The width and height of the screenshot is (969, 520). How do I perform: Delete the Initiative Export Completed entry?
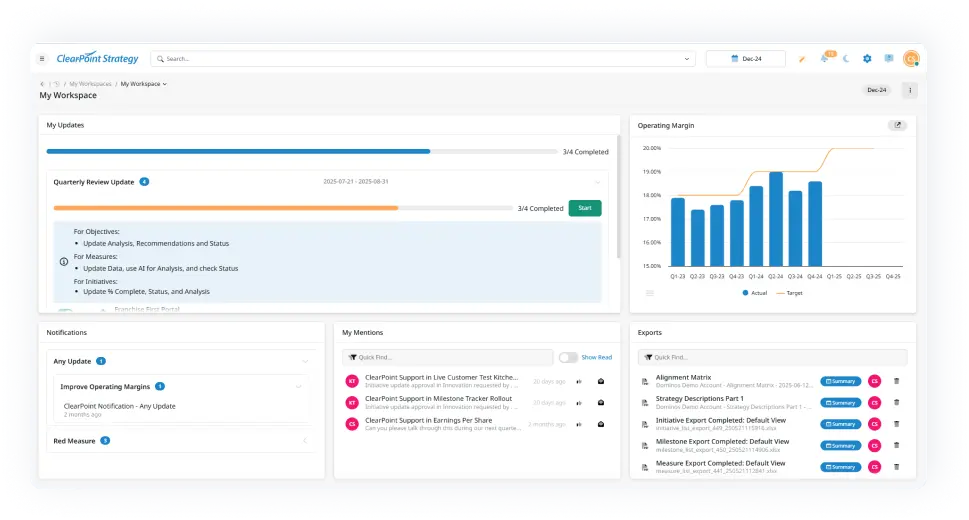(x=896, y=424)
